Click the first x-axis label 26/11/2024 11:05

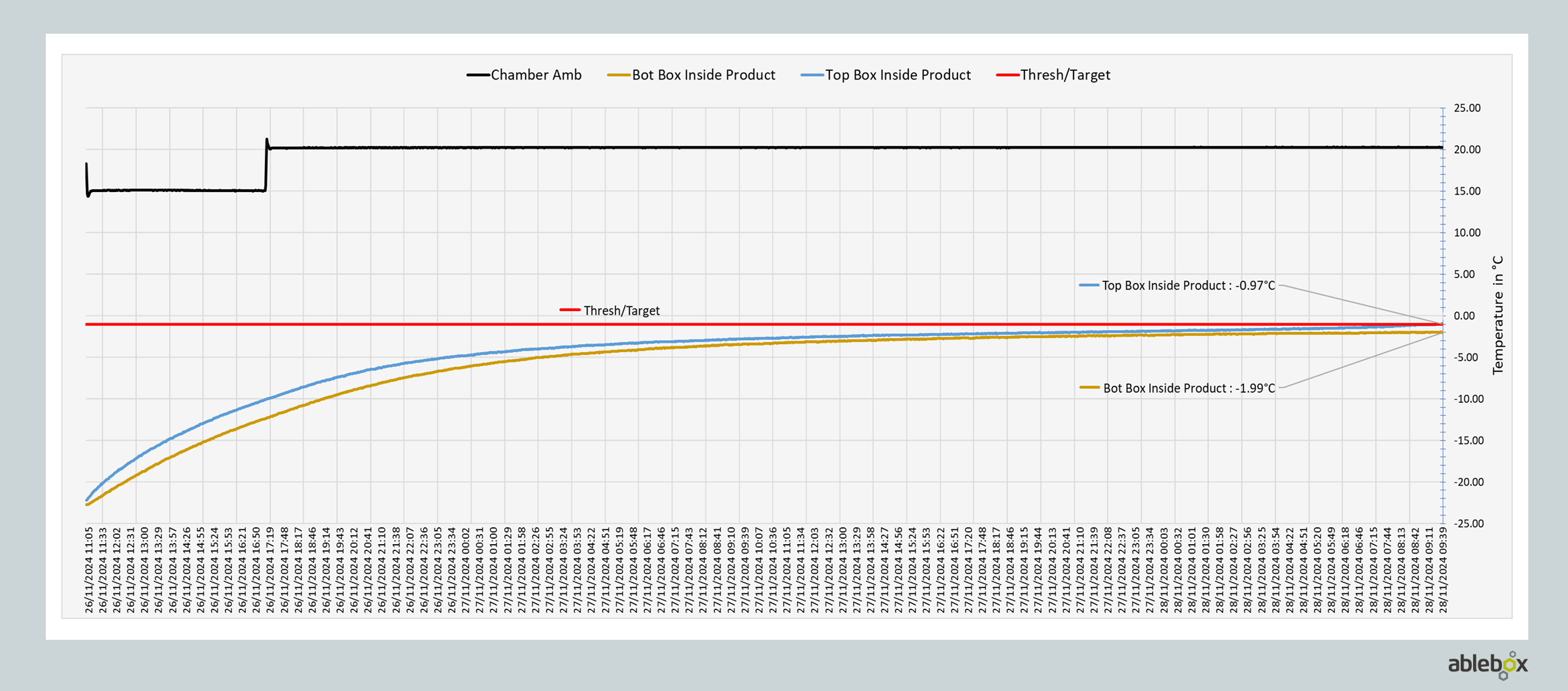point(89,570)
